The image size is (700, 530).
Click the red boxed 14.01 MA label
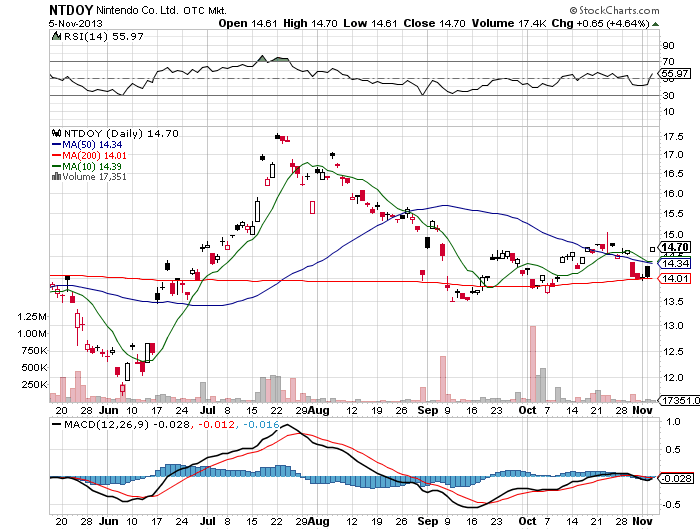tap(675, 279)
